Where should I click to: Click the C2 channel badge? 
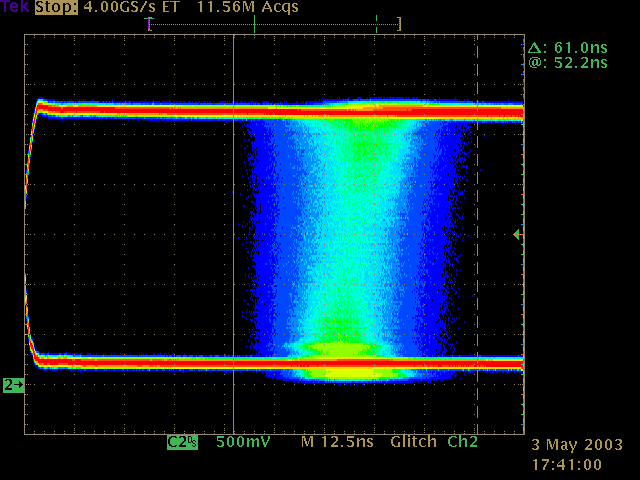[182, 442]
